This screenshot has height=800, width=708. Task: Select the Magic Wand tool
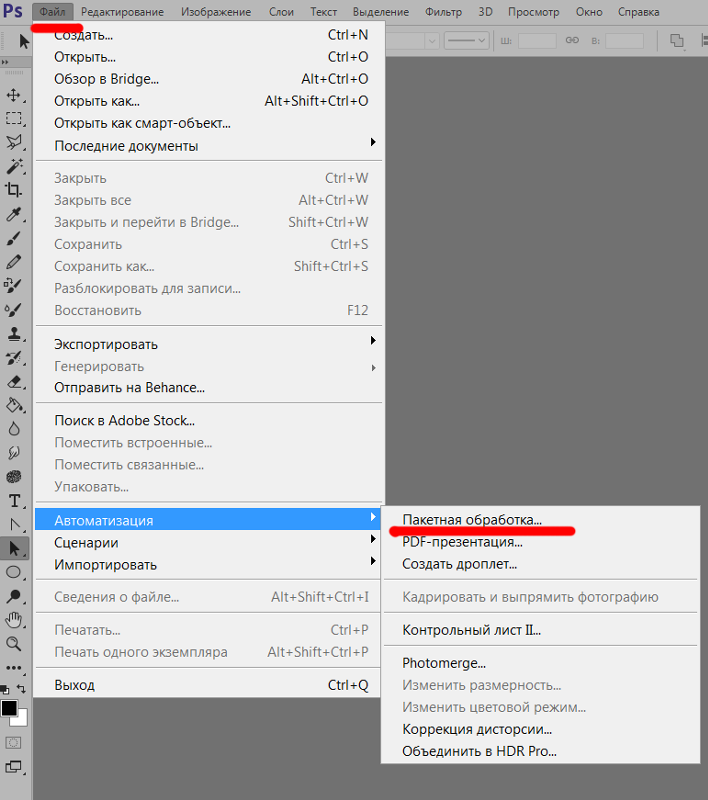14,166
